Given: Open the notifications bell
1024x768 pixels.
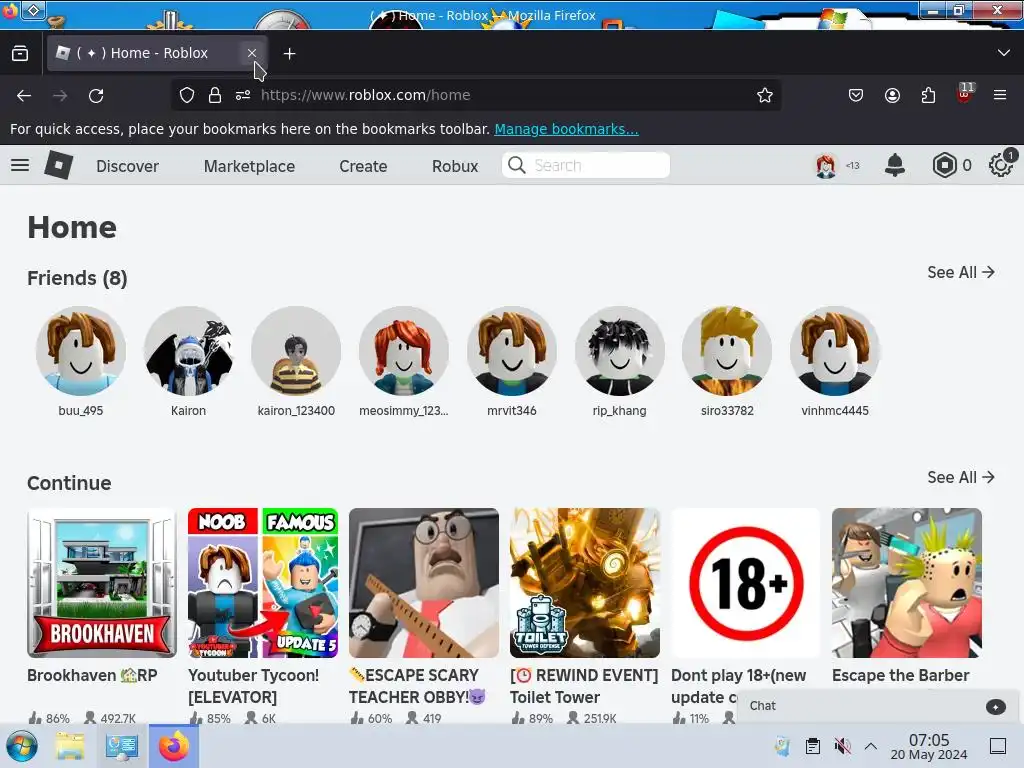Looking at the screenshot, I should 895,165.
